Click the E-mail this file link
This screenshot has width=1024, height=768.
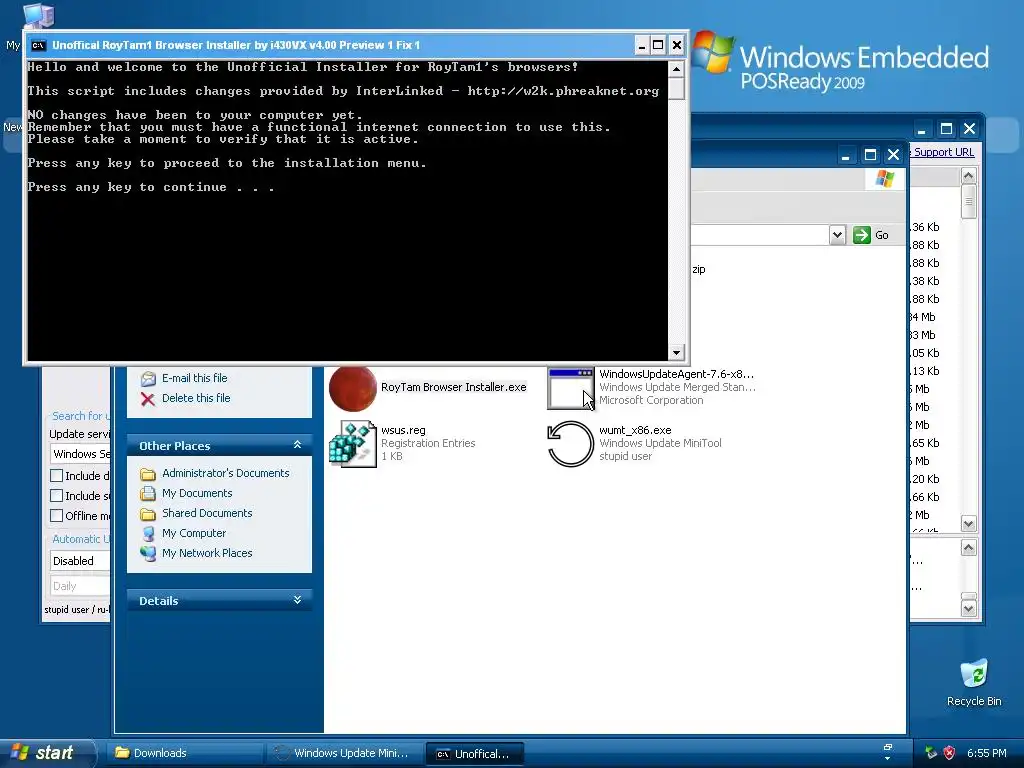click(x=195, y=378)
